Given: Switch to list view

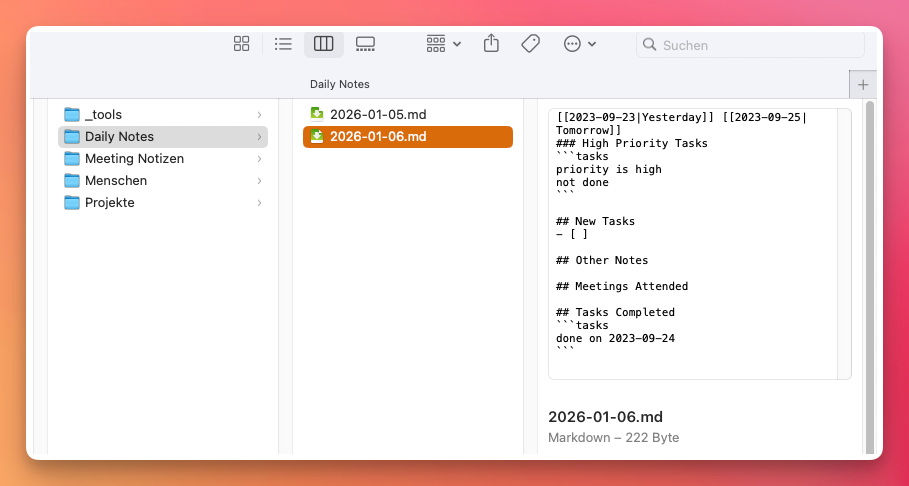Looking at the screenshot, I should (x=283, y=44).
